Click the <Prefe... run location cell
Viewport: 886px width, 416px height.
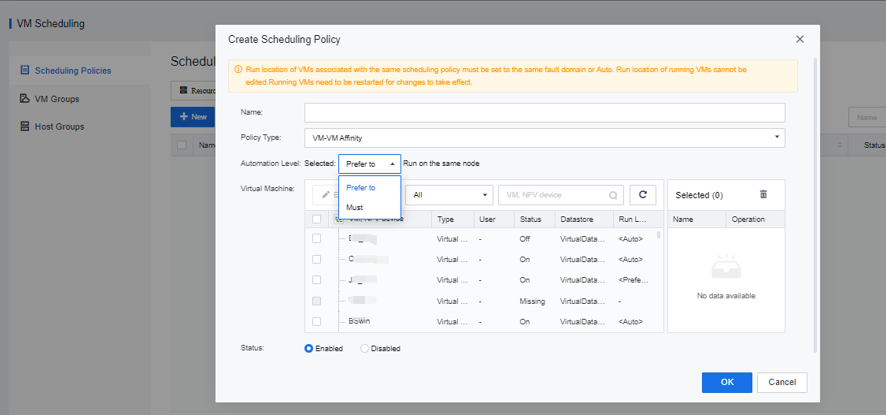pyautogui.click(x=633, y=280)
